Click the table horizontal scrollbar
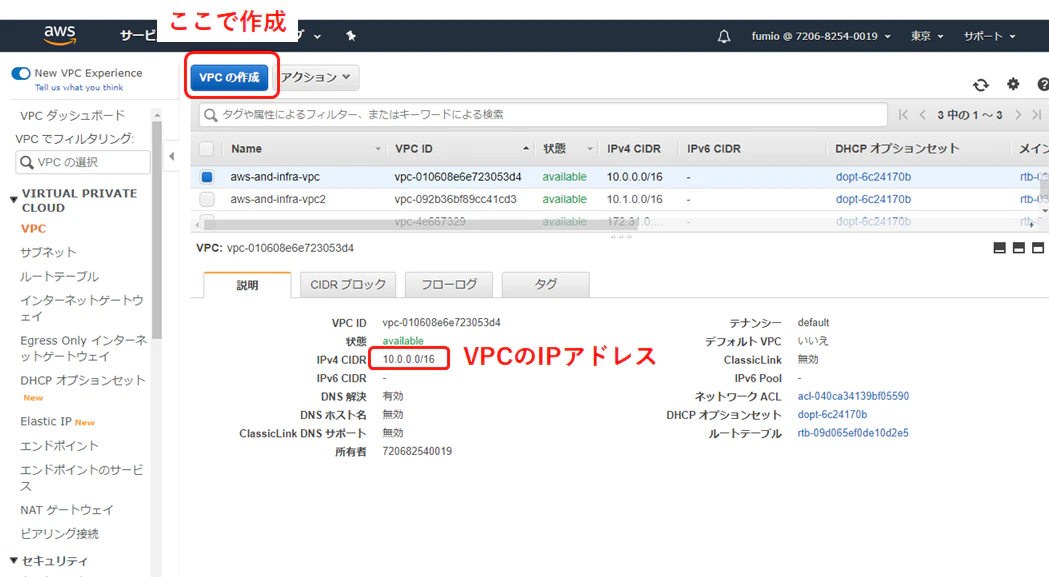 point(420,225)
